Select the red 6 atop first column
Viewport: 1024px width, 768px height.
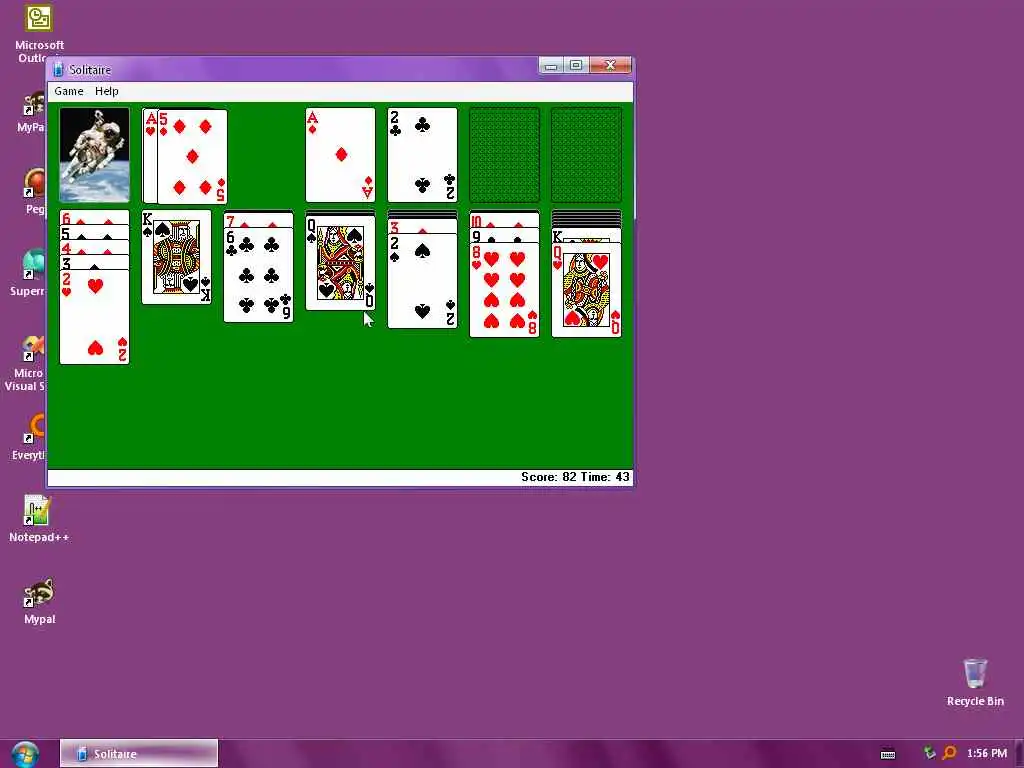(x=94, y=218)
